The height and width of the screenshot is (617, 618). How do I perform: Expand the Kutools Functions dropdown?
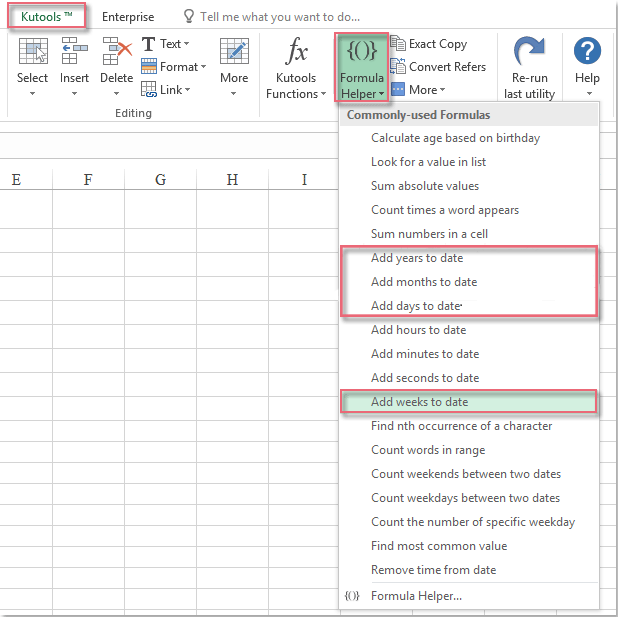coord(323,94)
